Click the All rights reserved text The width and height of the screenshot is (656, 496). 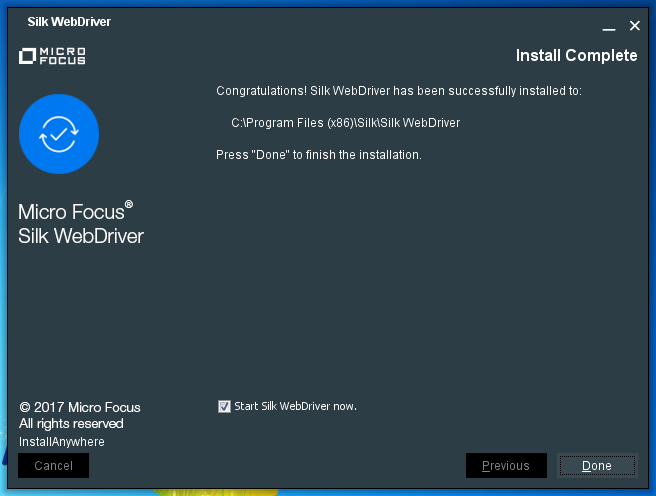pyautogui.click(x=71, y=424)
